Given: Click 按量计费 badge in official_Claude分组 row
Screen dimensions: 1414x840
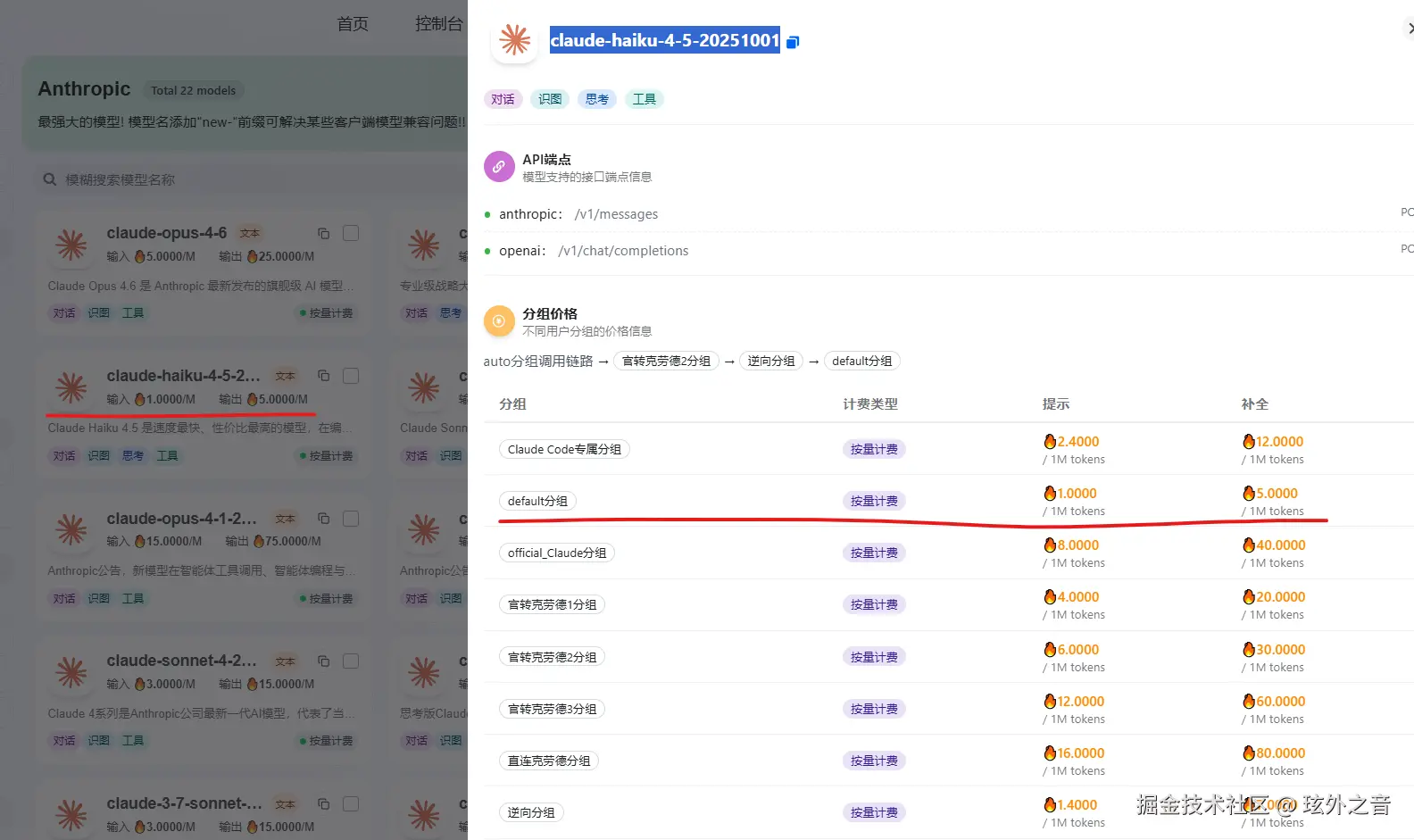Looking at the screenshot, I should pyautogui.click(x=874, y=553).
